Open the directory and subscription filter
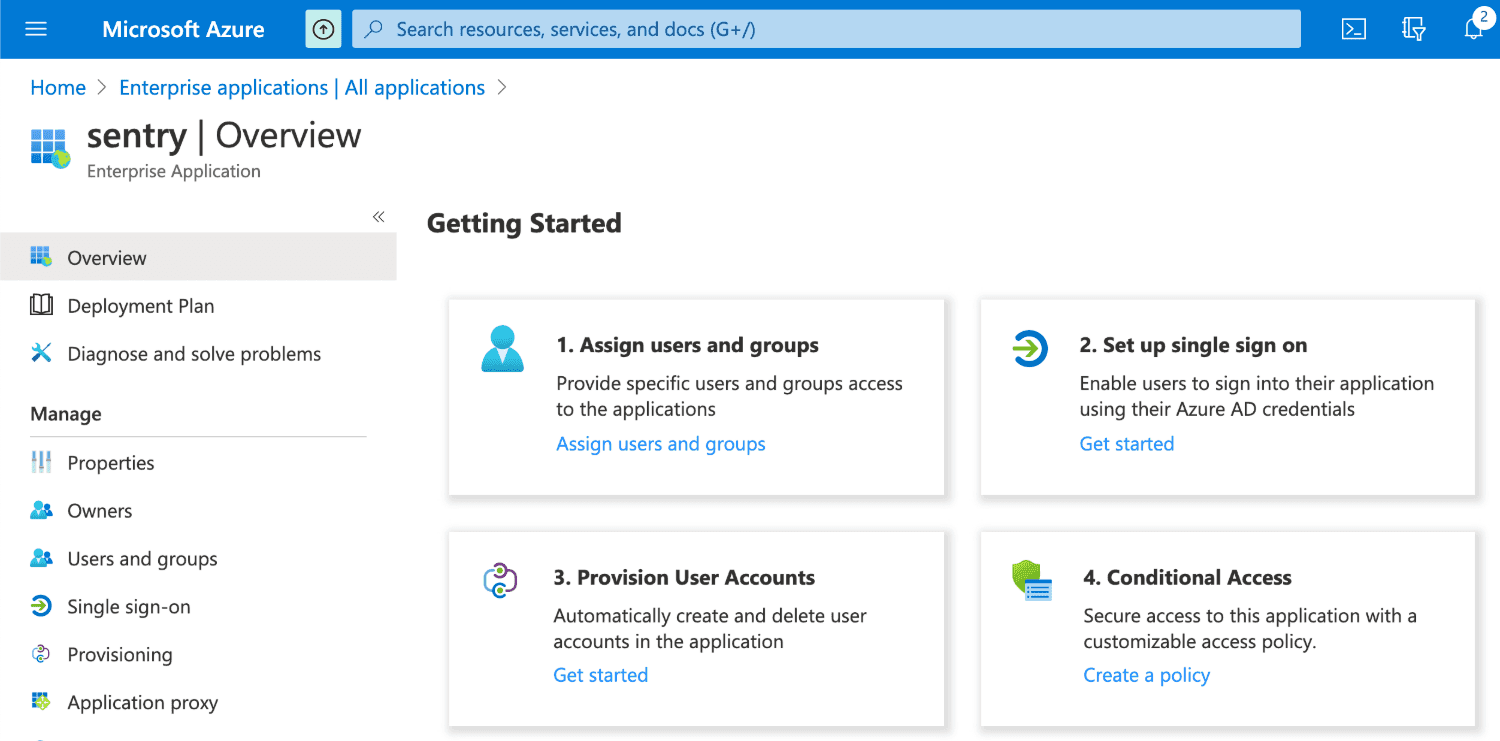 click(x=1414, y=28)
